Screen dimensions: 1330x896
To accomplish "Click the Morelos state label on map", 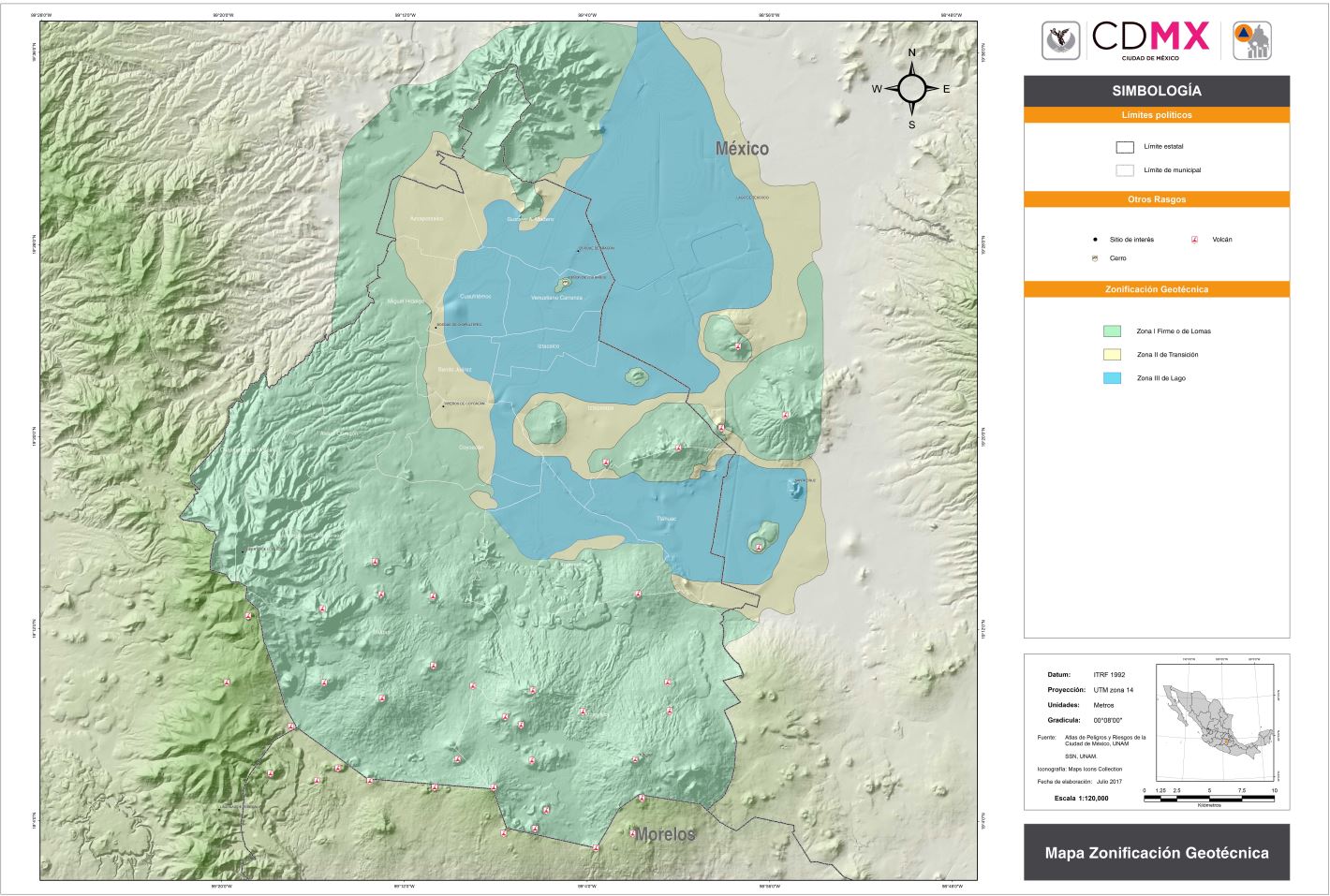I will tap(664, 834).
